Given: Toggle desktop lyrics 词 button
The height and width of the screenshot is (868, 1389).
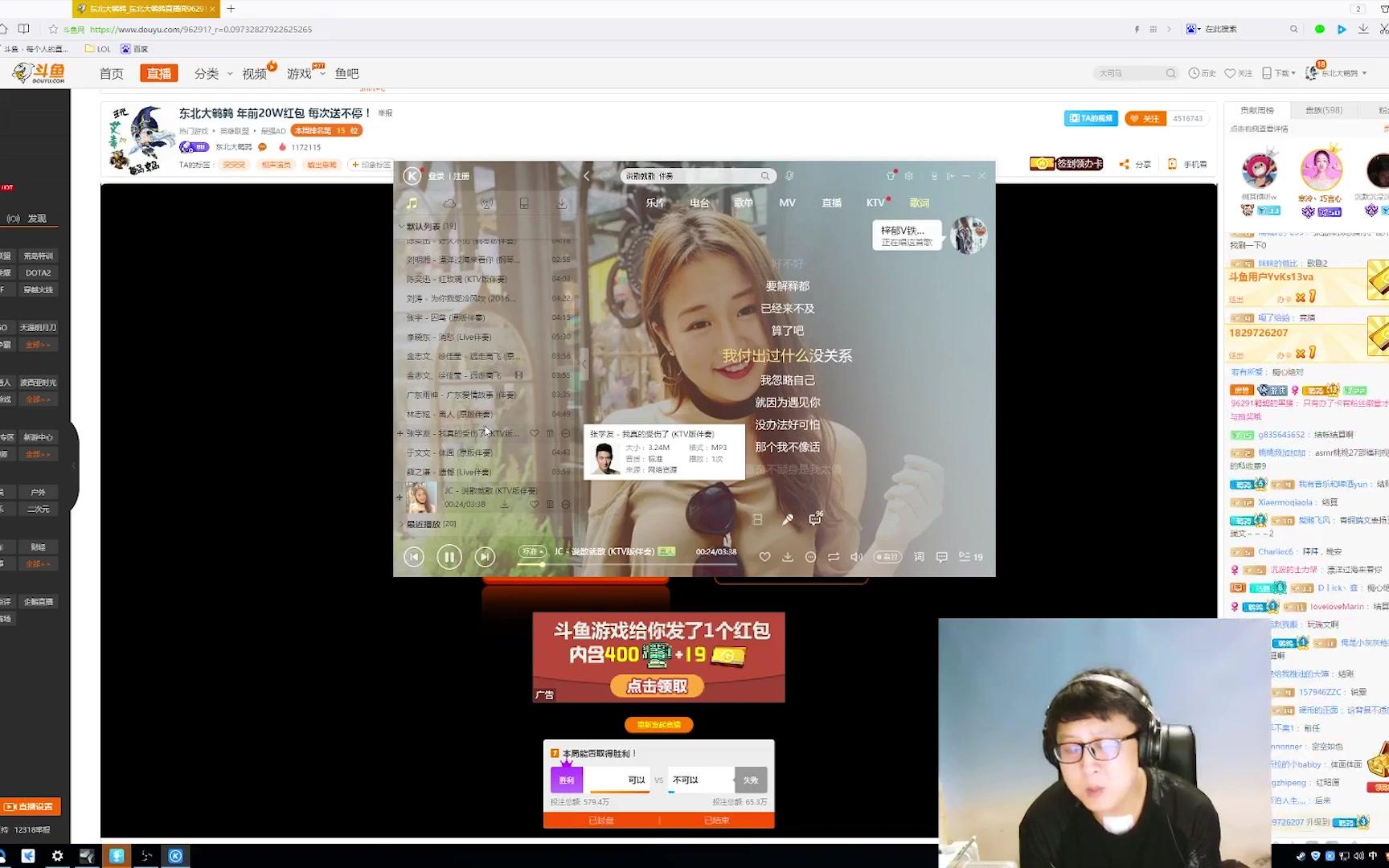Looking at the screenshot, I should (x=919, y=557).
